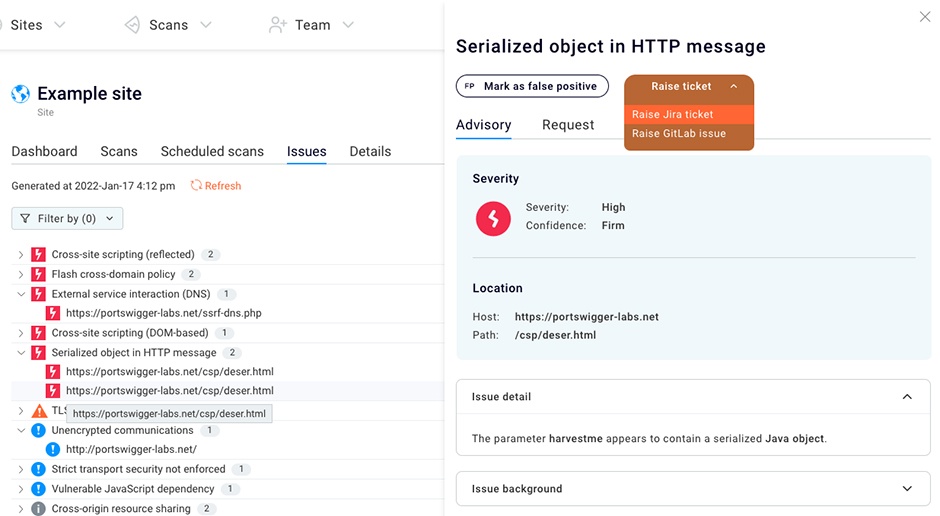Viewport: 940px width, 516px height.
Task: Click the count badge beside Vulnerable JavaScript dependency
Action: [x=230, y=489]
